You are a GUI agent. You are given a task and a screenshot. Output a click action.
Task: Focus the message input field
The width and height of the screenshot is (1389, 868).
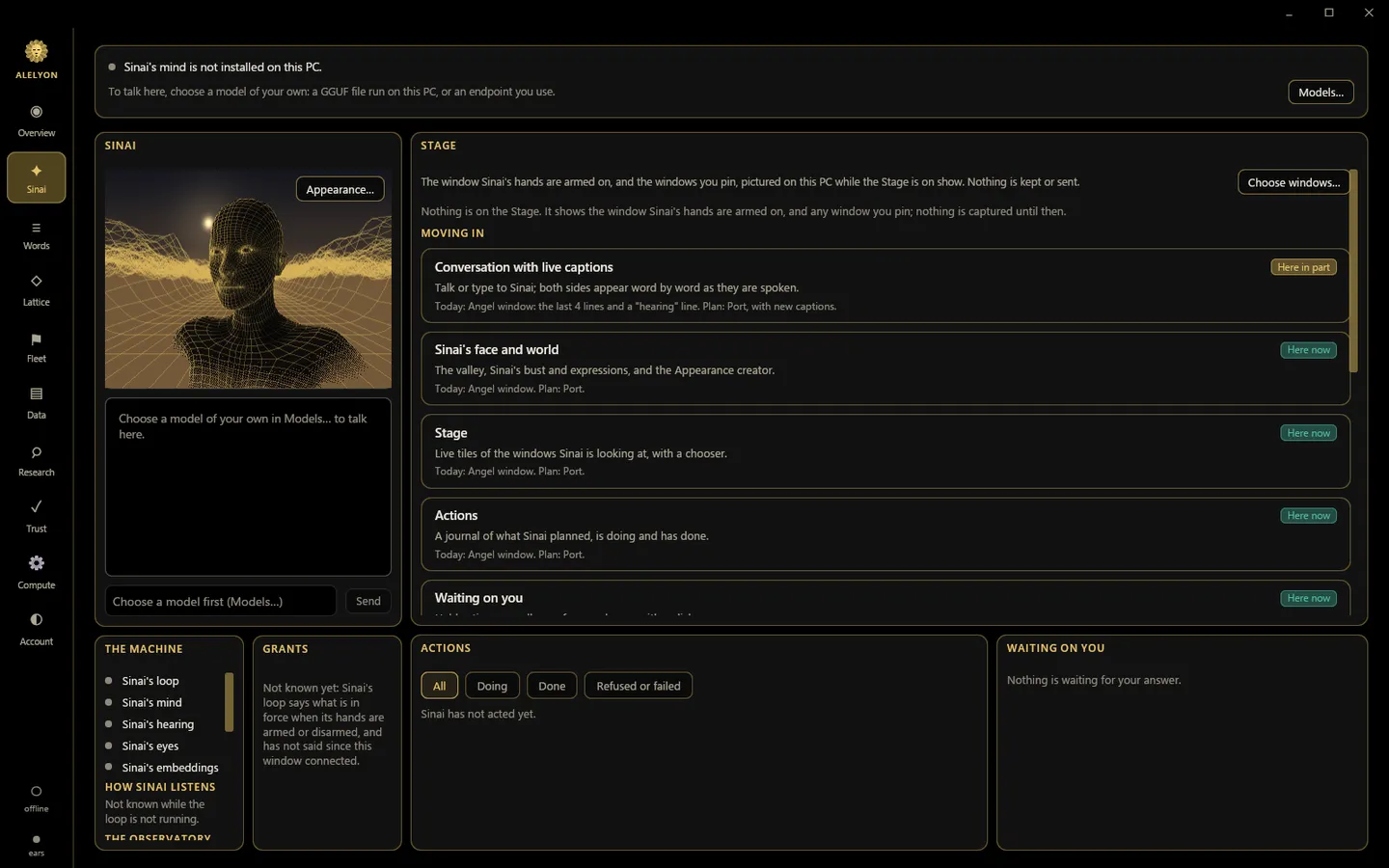point(221,601)
